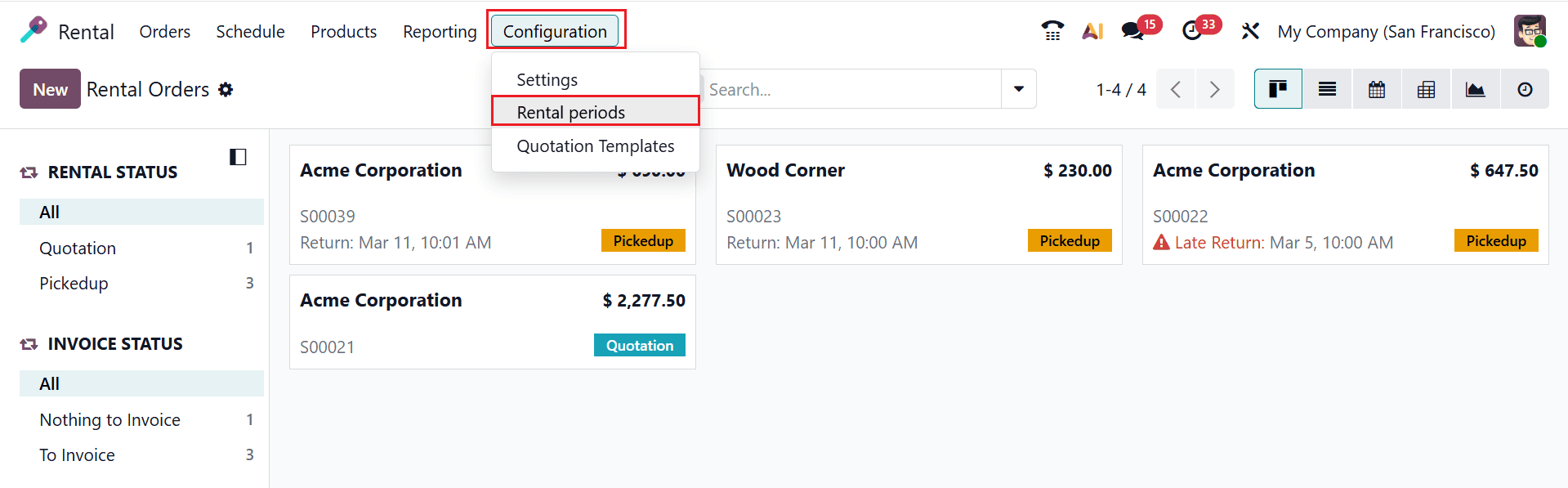Open the Graph view

pos(1475,88)
